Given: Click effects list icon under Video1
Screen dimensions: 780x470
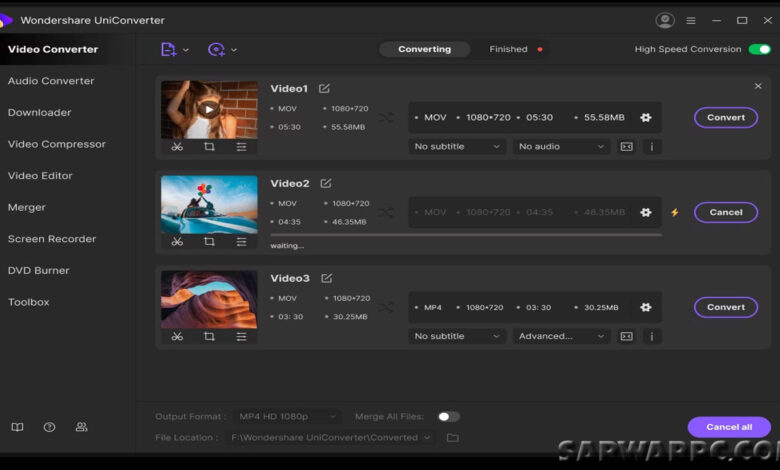Looking at the screenshot, I should tap(241, 147).
